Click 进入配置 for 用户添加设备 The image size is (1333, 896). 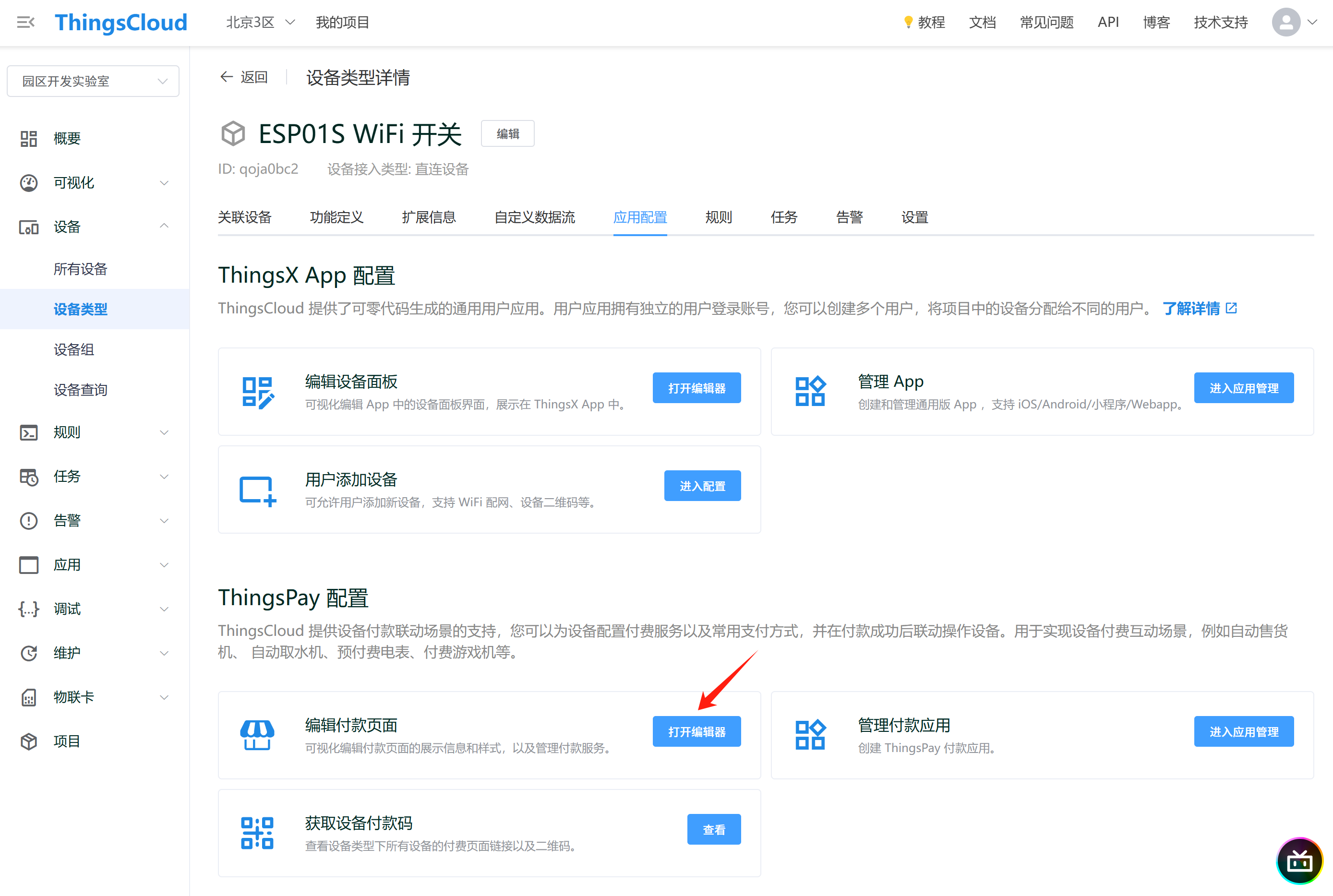[702, 486]
